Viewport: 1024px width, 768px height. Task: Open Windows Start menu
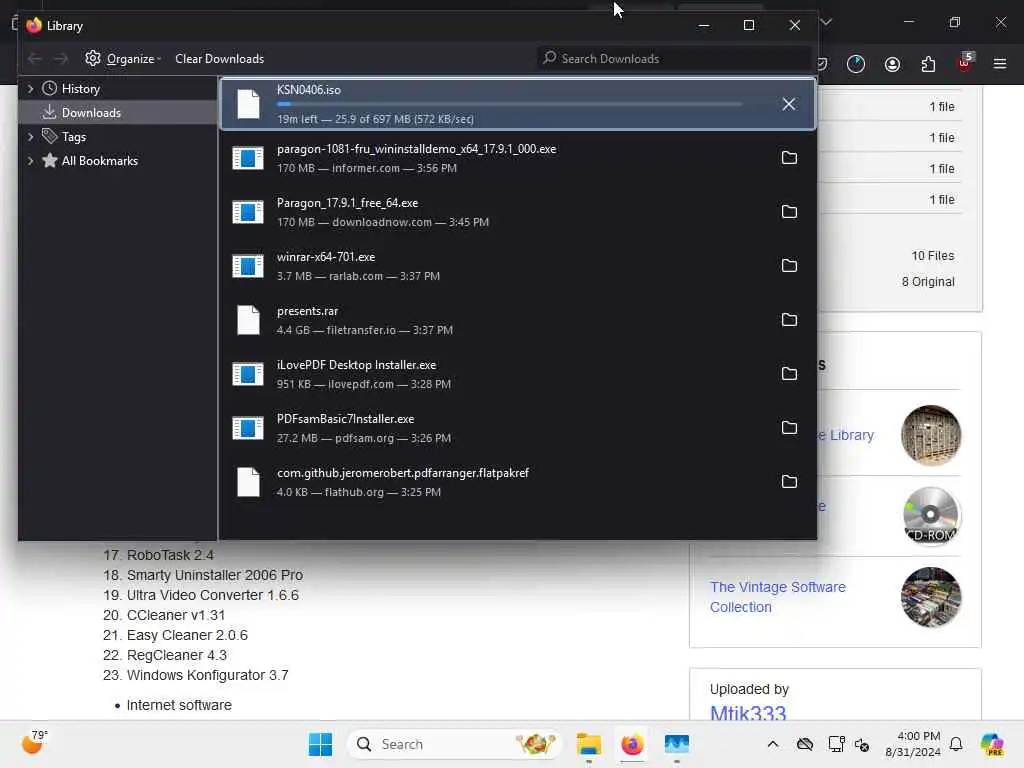pos(320,744)
